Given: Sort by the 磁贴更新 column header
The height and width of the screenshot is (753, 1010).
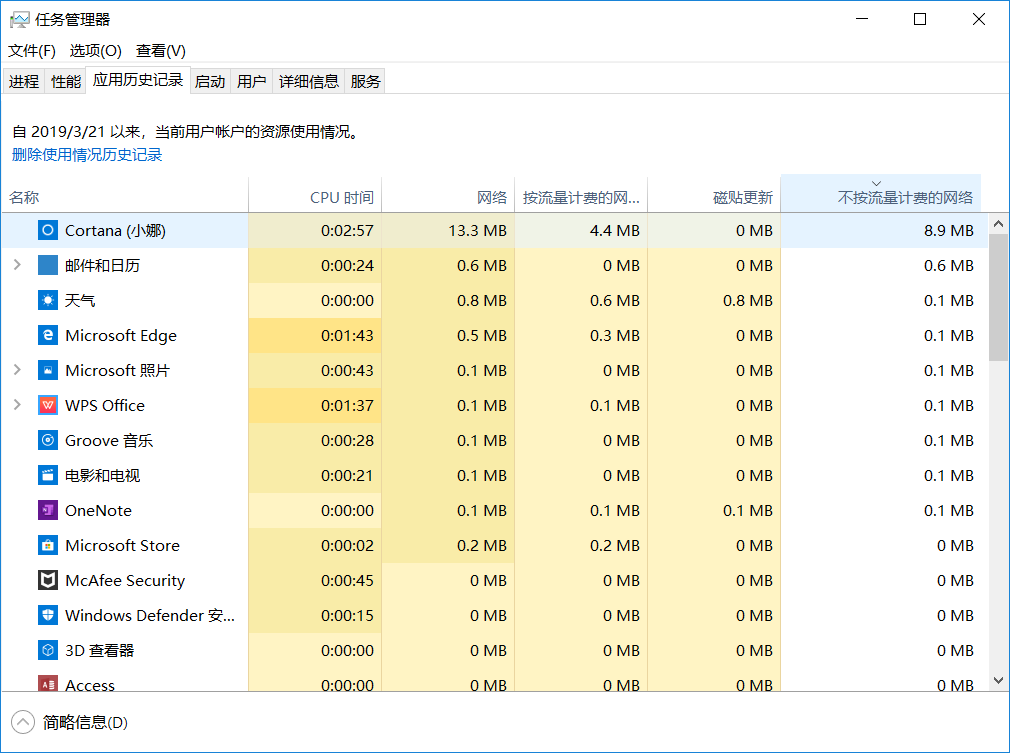Looking at the screenshot, I should [714, 196].
